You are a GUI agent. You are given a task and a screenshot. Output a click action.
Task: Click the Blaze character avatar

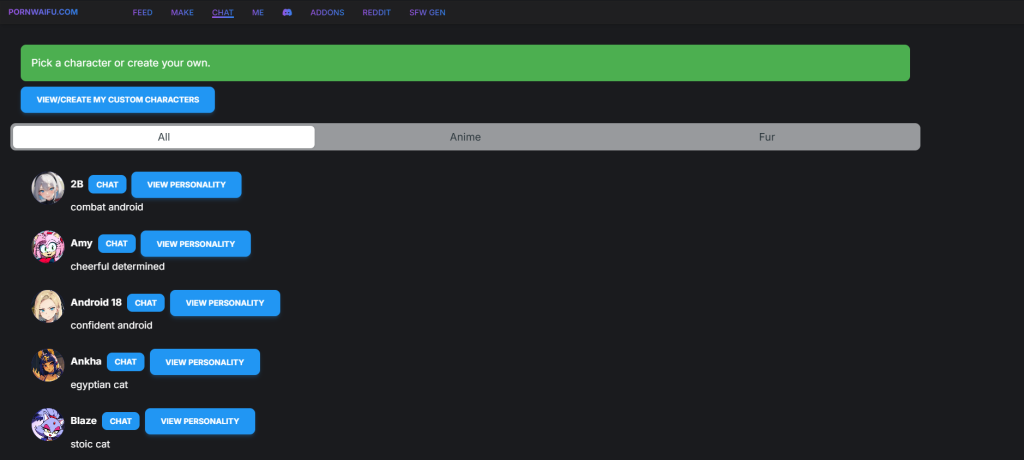click(48, 424)
